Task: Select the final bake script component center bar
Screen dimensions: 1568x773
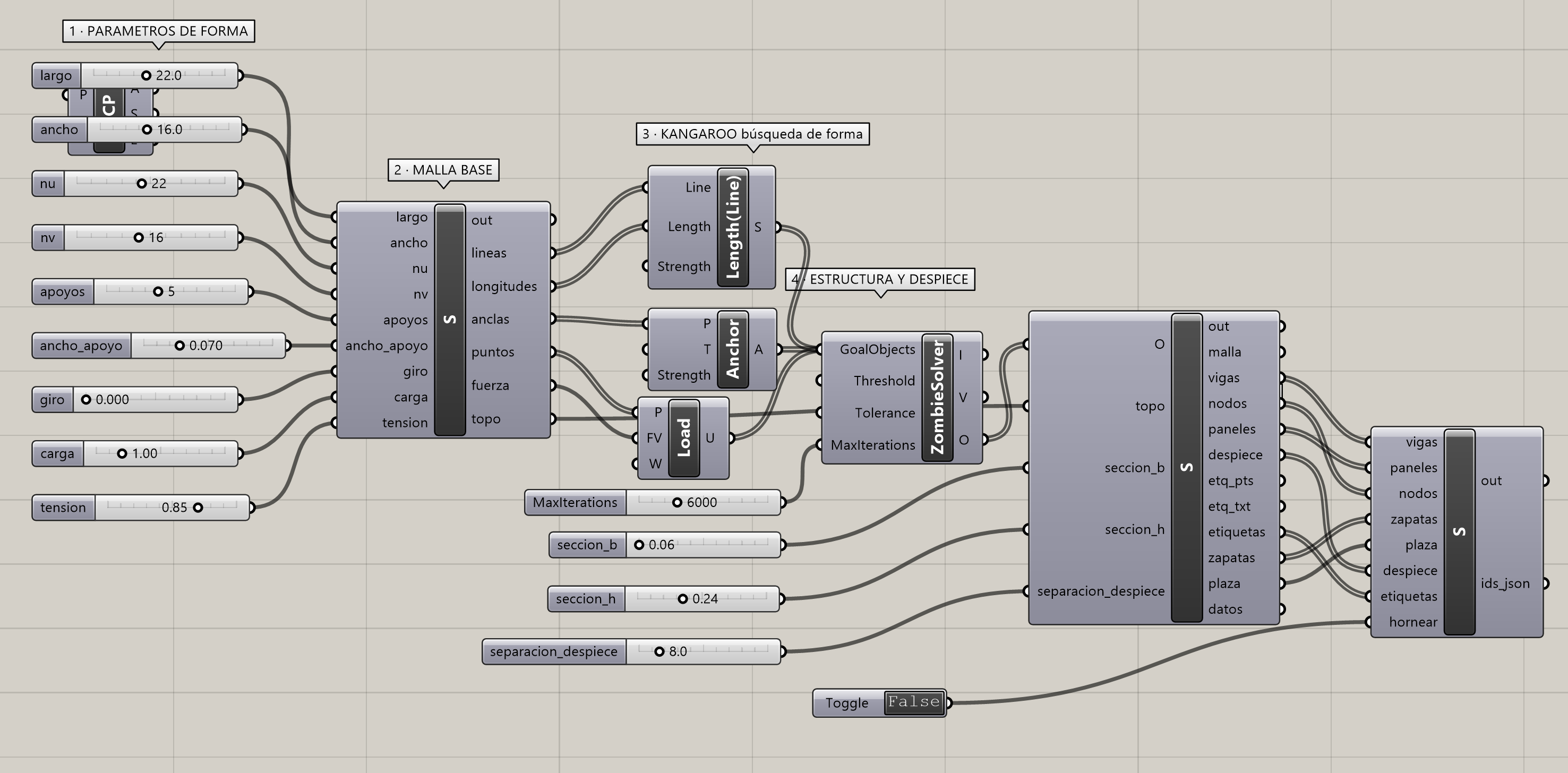Action: [1460, 532]
